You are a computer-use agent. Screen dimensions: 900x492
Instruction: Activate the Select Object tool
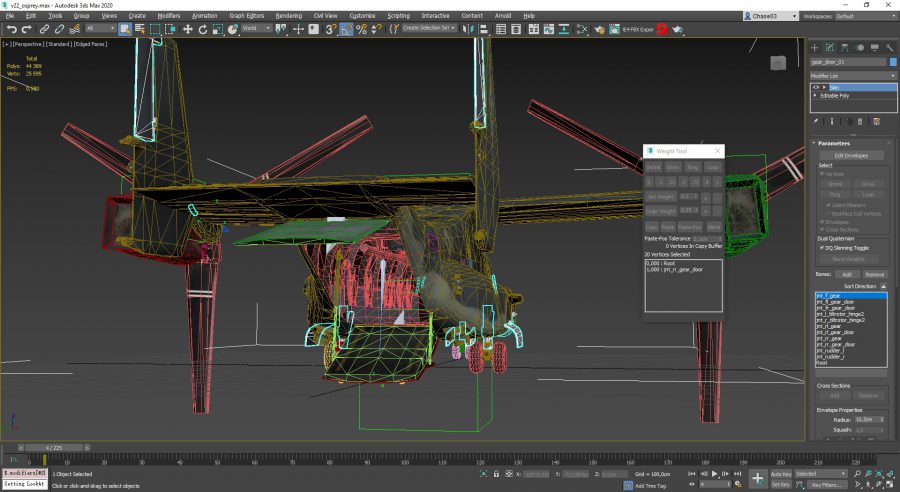[125, 29]
